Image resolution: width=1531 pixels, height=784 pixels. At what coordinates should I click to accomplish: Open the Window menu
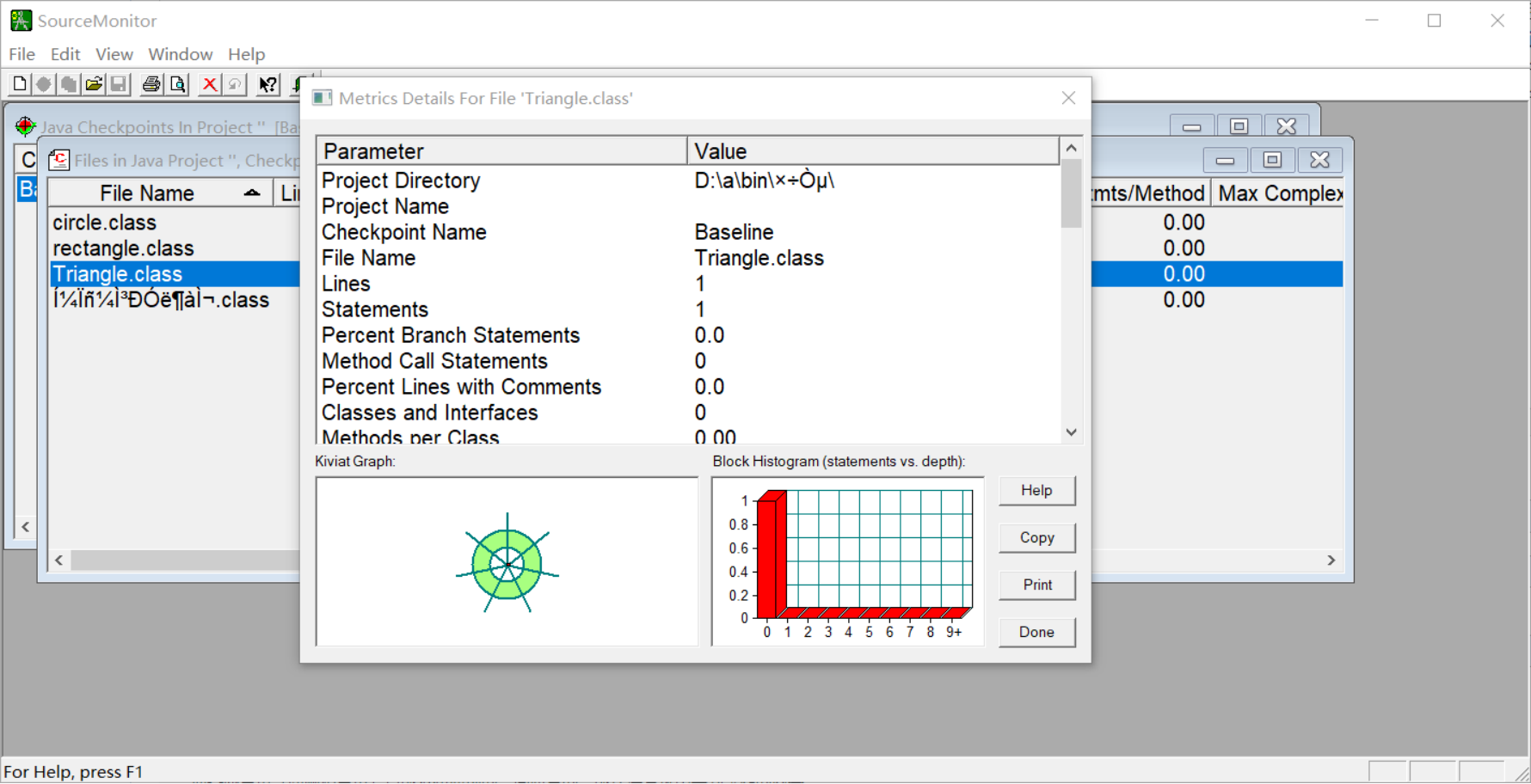click(181, 54)
